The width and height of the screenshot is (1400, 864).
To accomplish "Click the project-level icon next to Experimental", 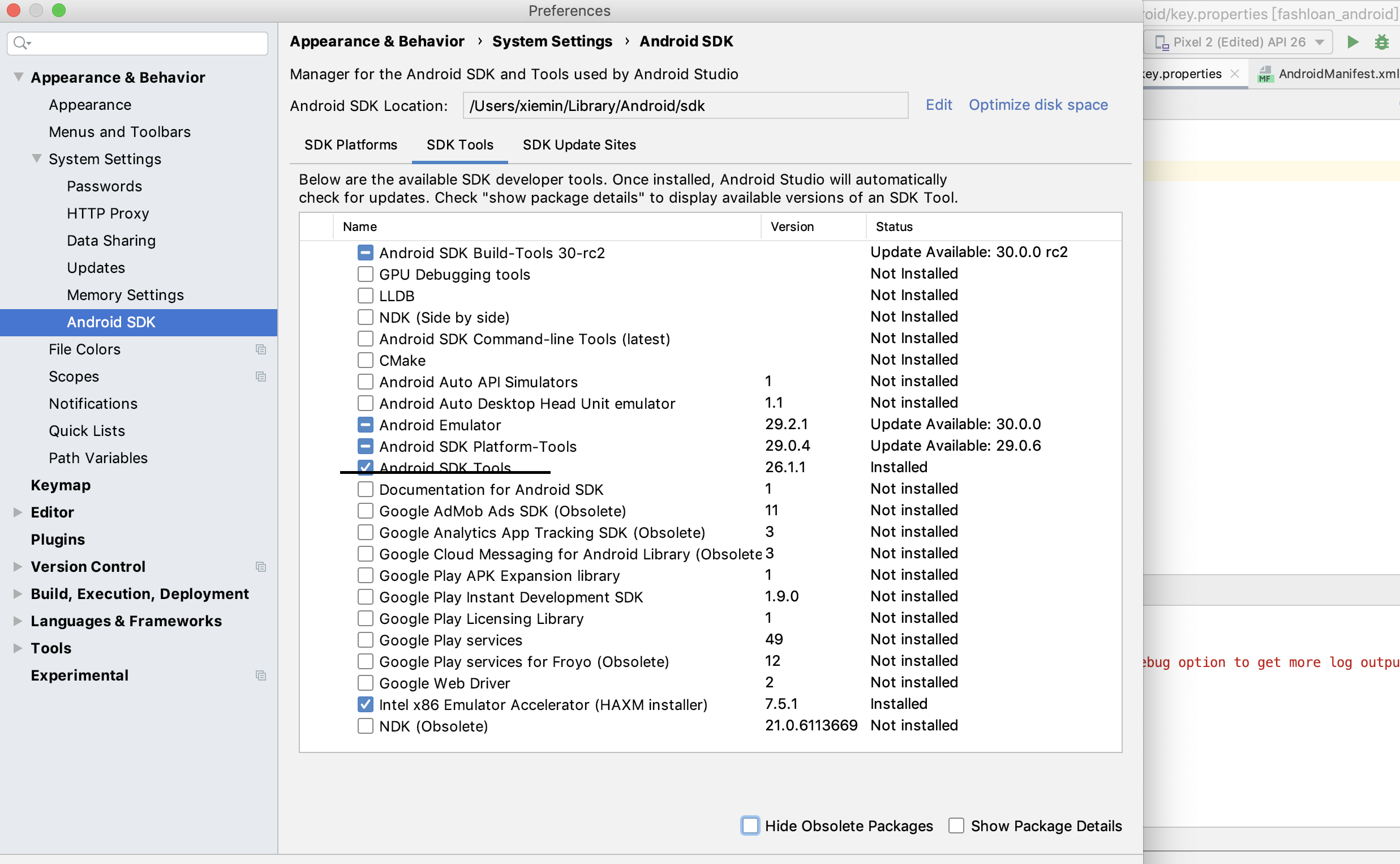I will pos(261,675).
